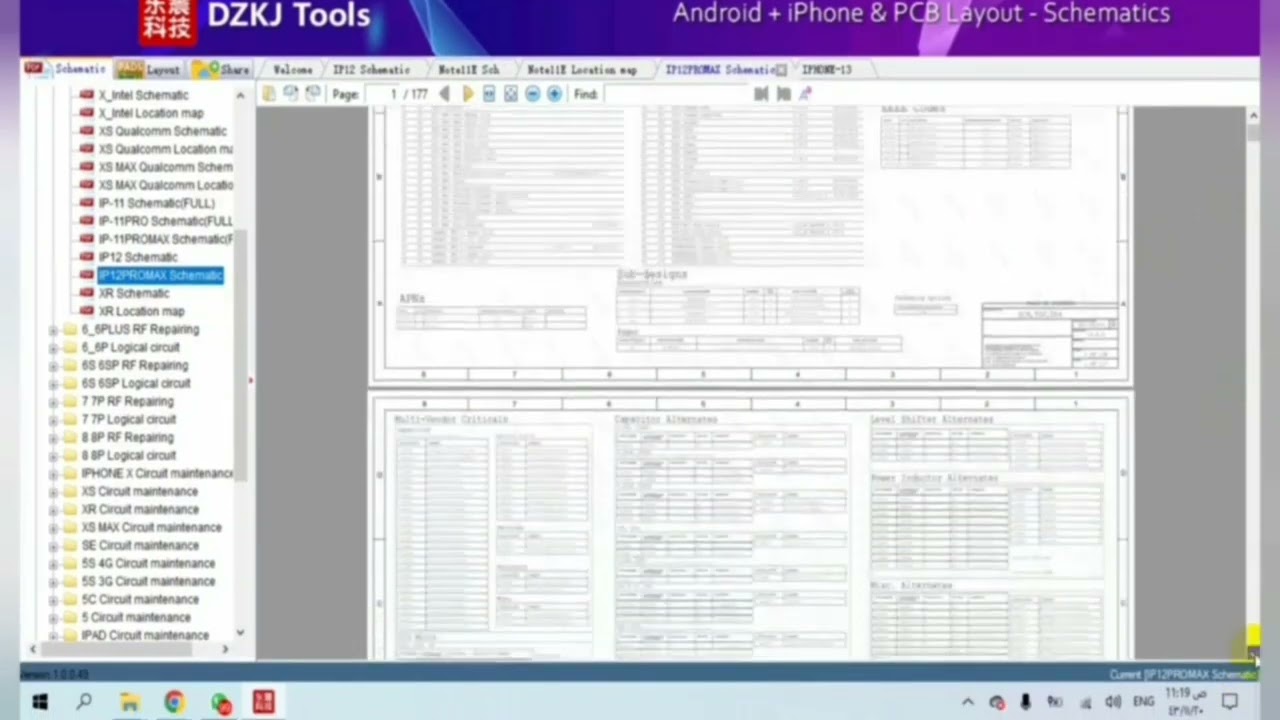This screenshot has height=720, width=1280.
Task: Open the Note11E Location map tab
Action: click(x=582, y=69)
